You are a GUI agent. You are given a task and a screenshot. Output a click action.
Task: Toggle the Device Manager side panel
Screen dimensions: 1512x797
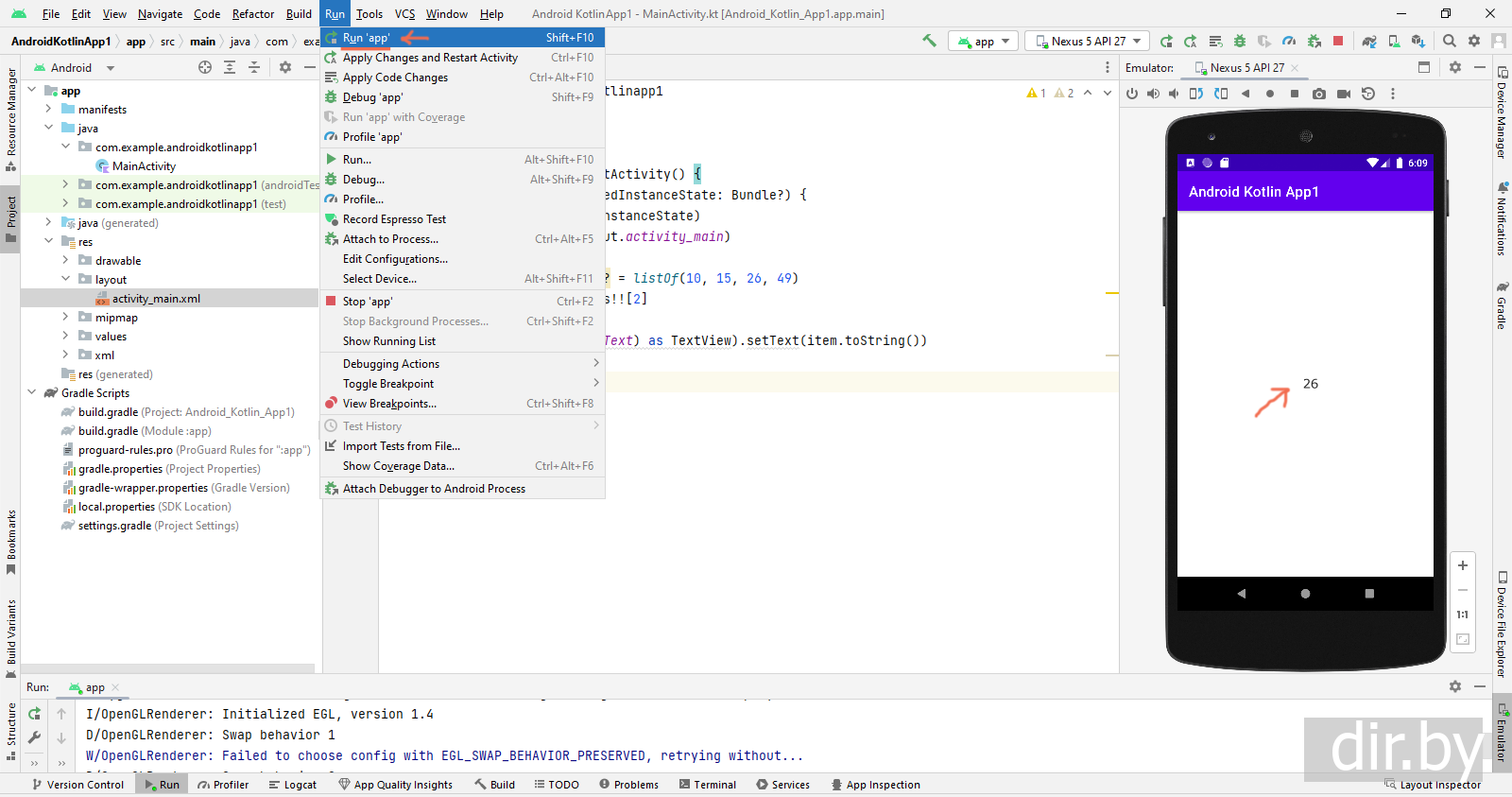(1502, 113)
